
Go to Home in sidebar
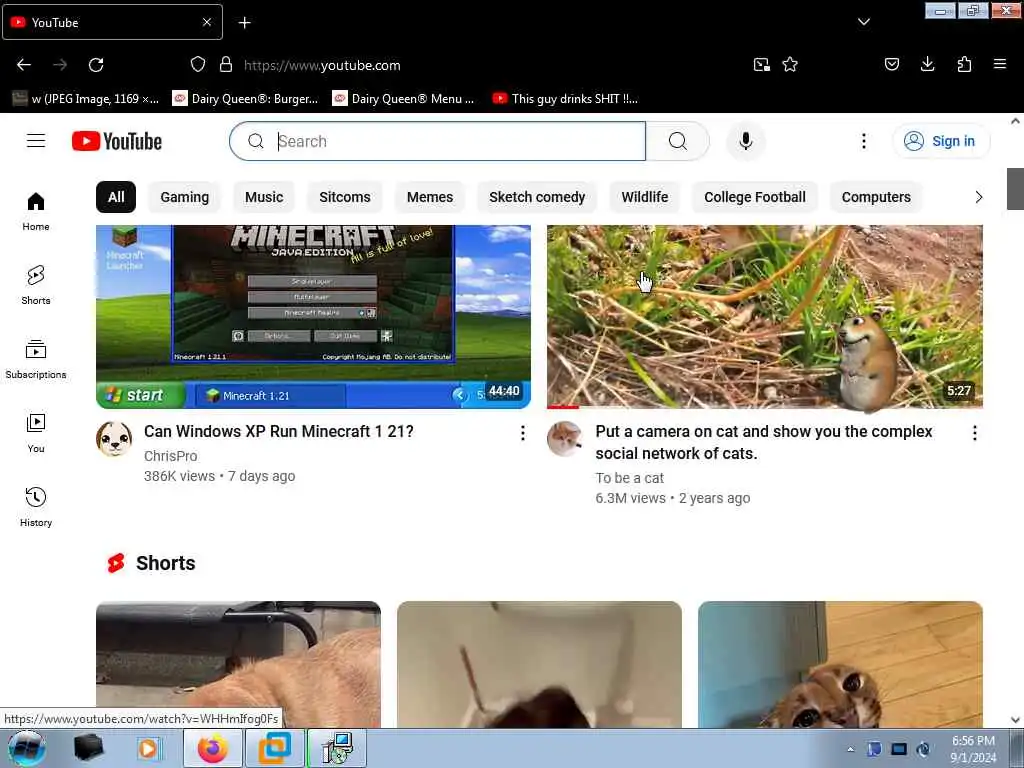click(36, 212)
